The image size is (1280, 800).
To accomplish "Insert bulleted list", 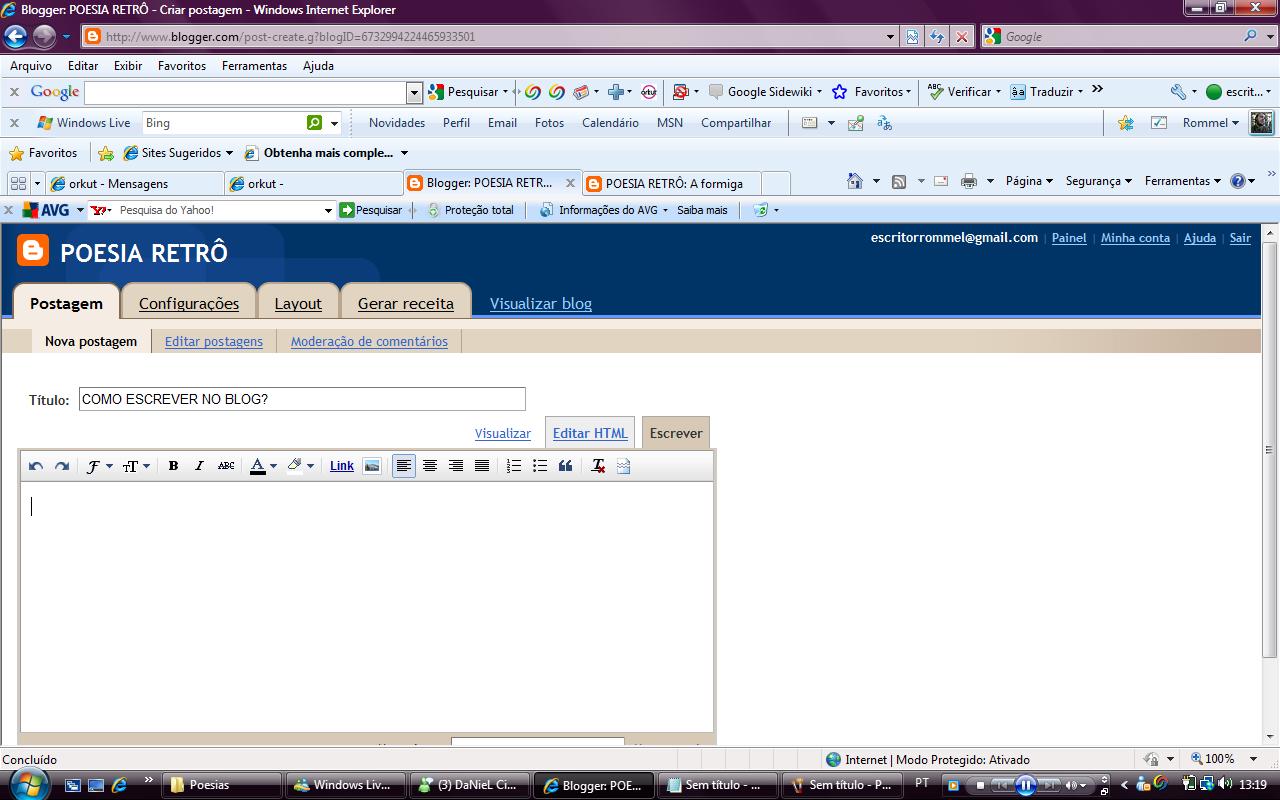I will coord(540,466).
